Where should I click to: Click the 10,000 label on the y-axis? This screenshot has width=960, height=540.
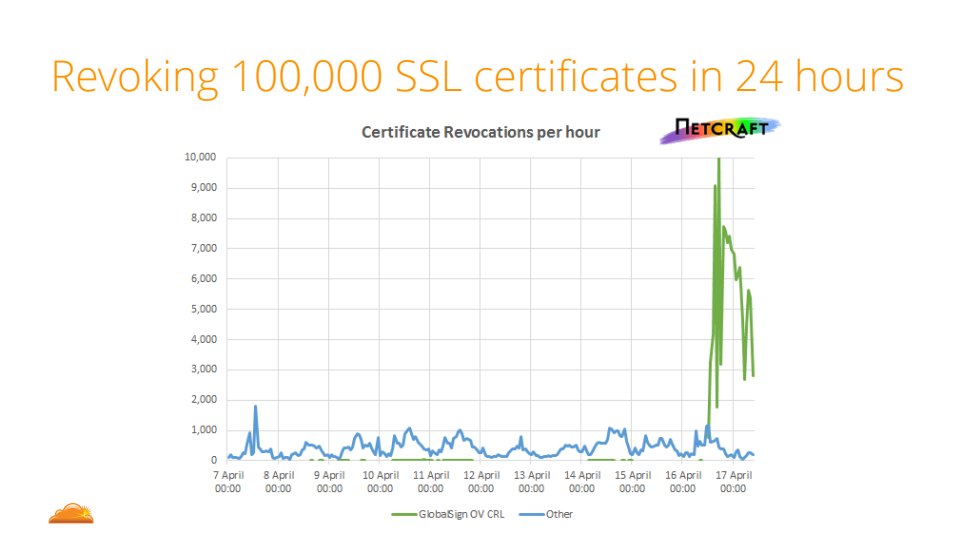(198, 157)
